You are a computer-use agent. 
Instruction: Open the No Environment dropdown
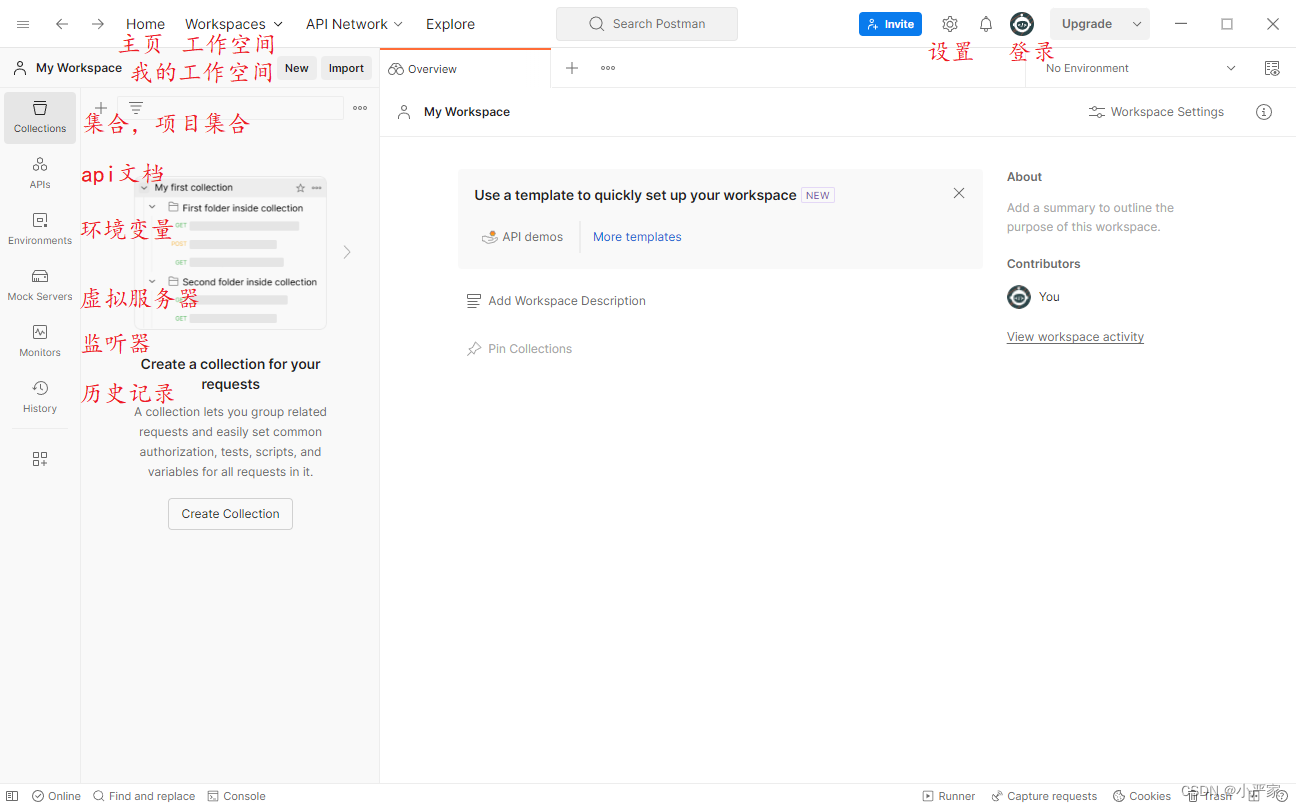click(1140, 68)
